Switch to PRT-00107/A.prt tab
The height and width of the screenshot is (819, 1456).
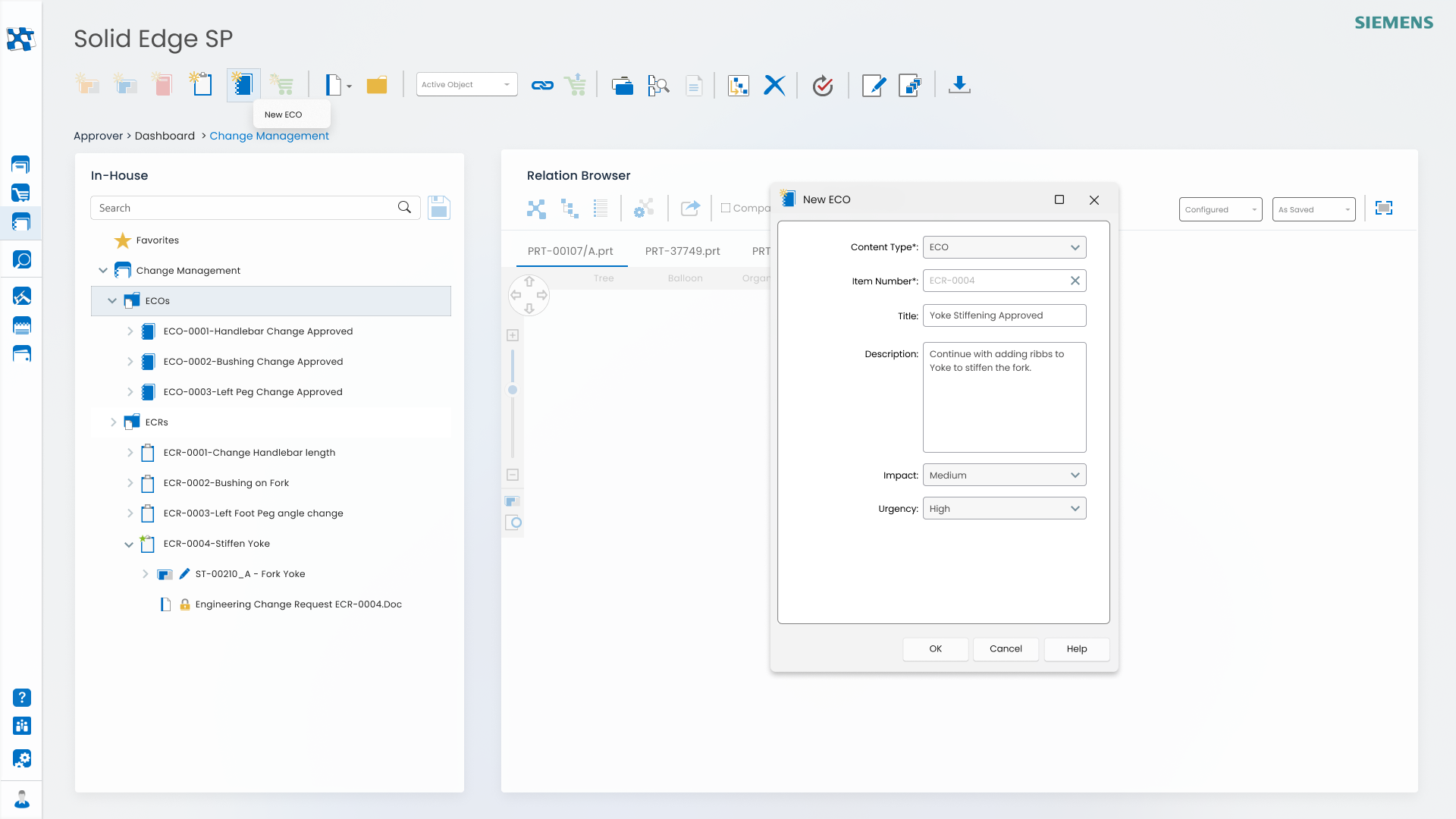[x=570, y=251]
